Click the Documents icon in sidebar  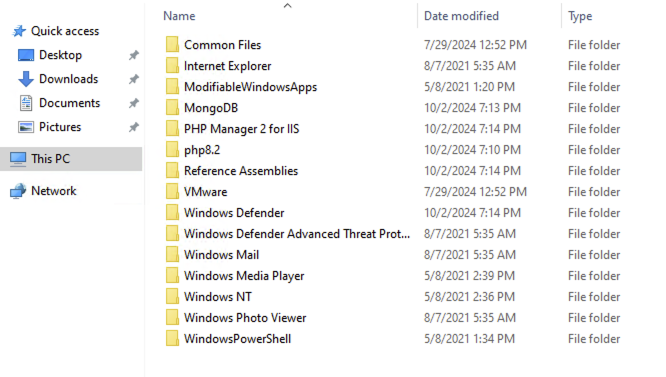tap(26, 103)
